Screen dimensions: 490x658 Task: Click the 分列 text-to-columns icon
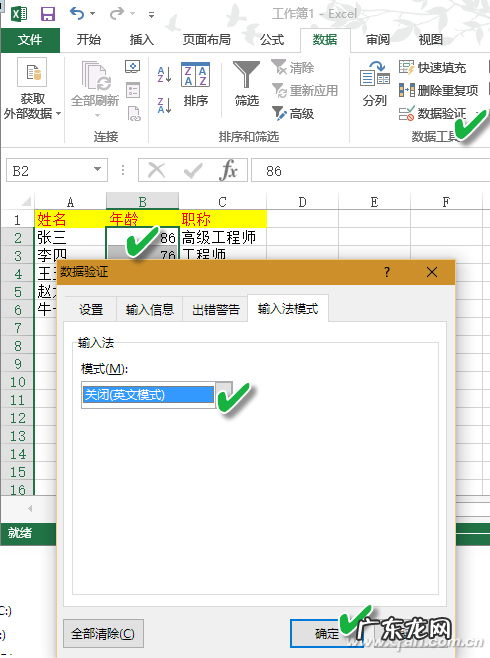click(375, 84)
